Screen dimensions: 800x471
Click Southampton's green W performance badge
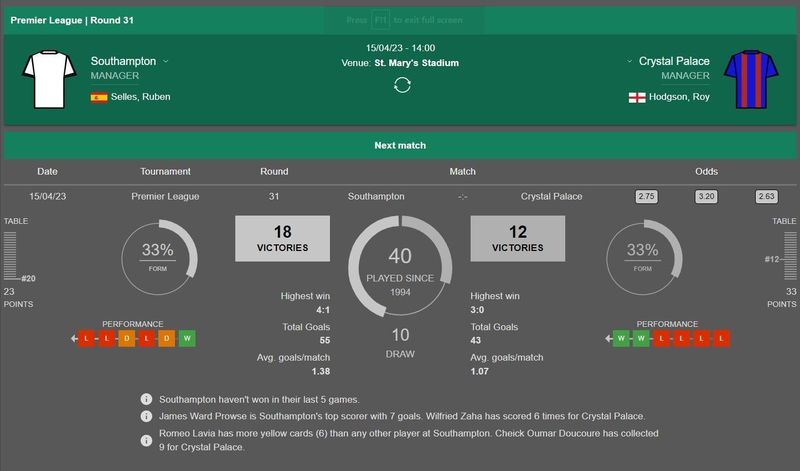187,339
